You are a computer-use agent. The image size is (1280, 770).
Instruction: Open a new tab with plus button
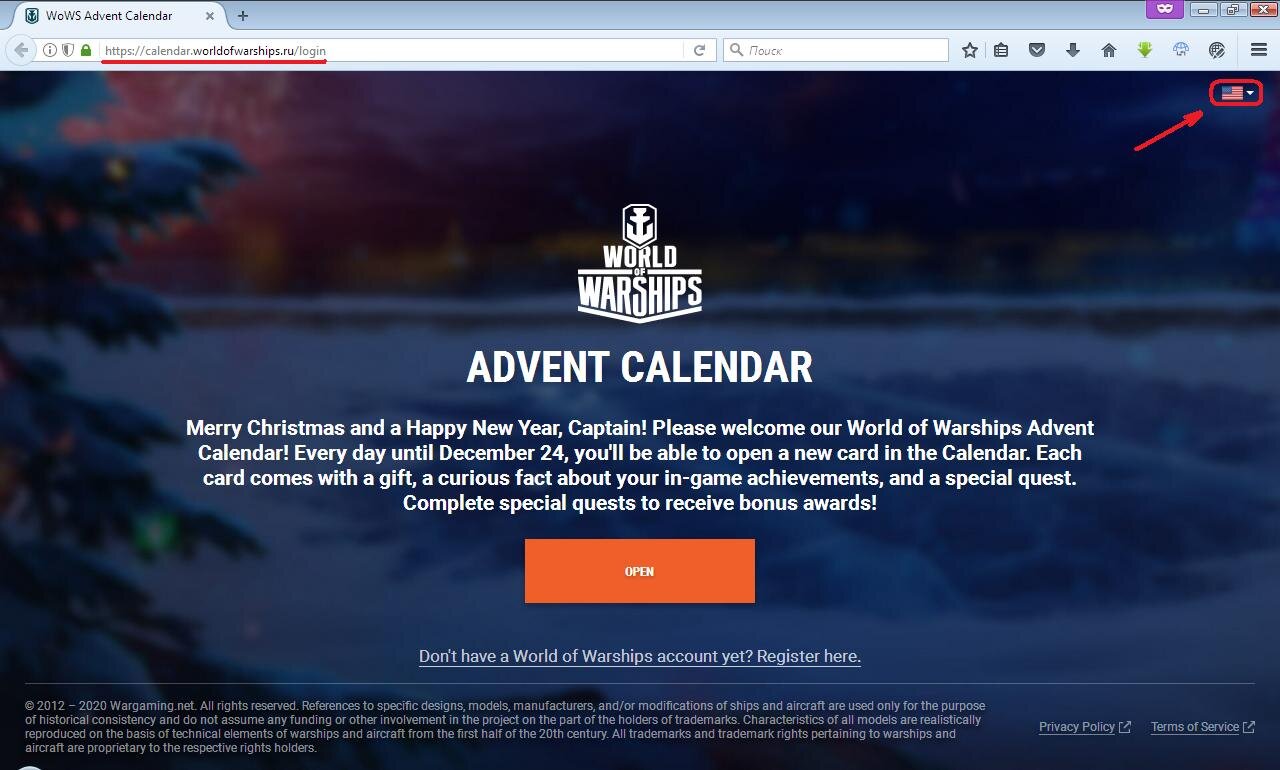[243, 15]
